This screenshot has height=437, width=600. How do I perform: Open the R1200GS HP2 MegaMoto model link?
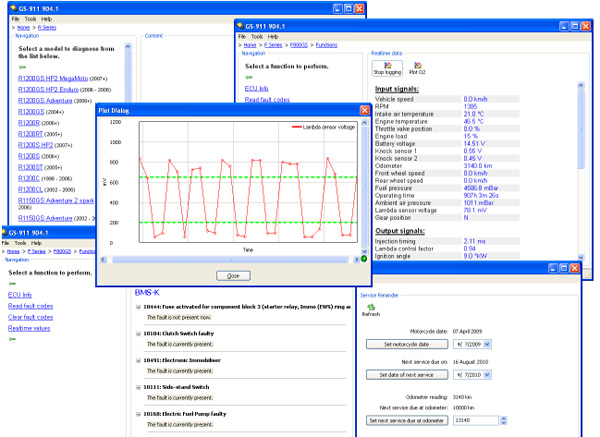point(53,78)
